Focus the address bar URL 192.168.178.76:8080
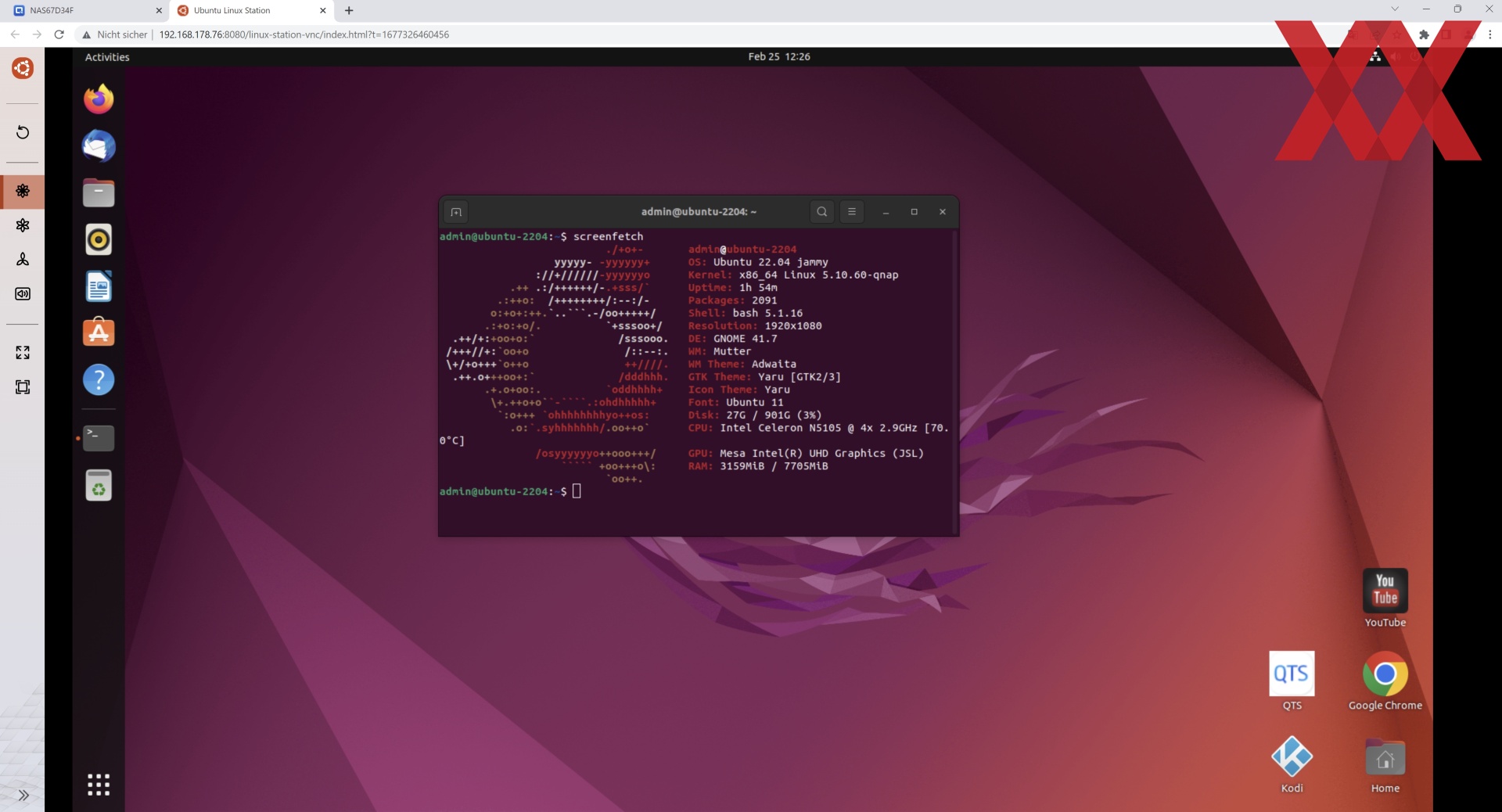Screen dimensions: 1502x812 [304, 34]
